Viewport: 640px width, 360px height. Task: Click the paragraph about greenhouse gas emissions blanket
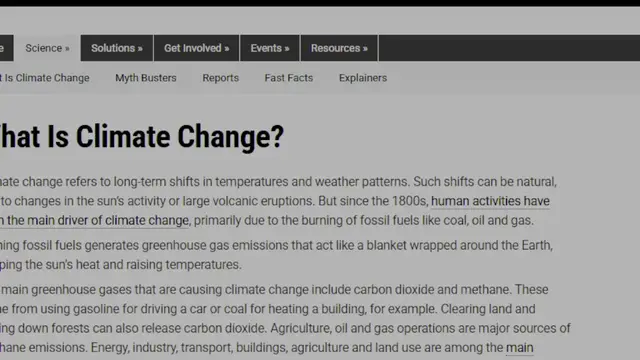tap(276, 255)
